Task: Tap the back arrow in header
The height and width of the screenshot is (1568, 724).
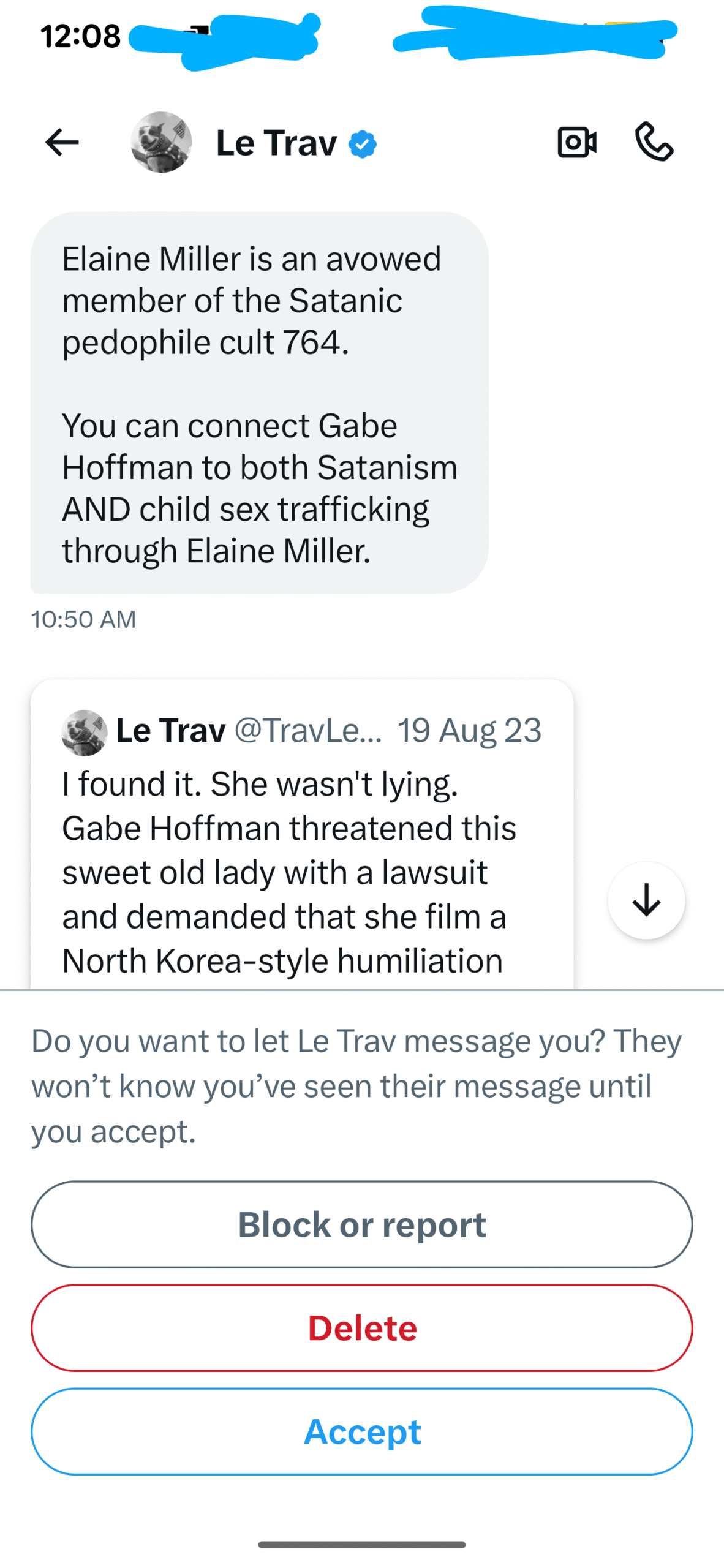Action: coord(62,143)
